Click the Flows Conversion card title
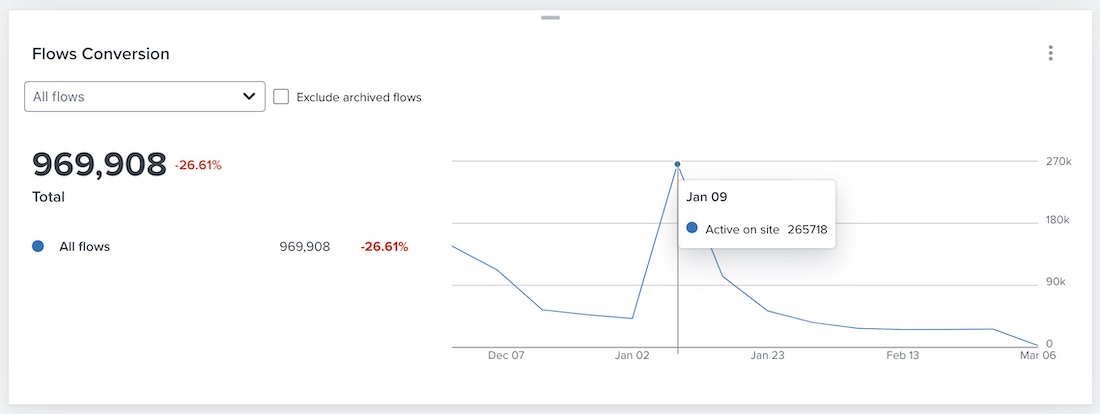This screenshot has width=1100, height=414. pos(101,54)
